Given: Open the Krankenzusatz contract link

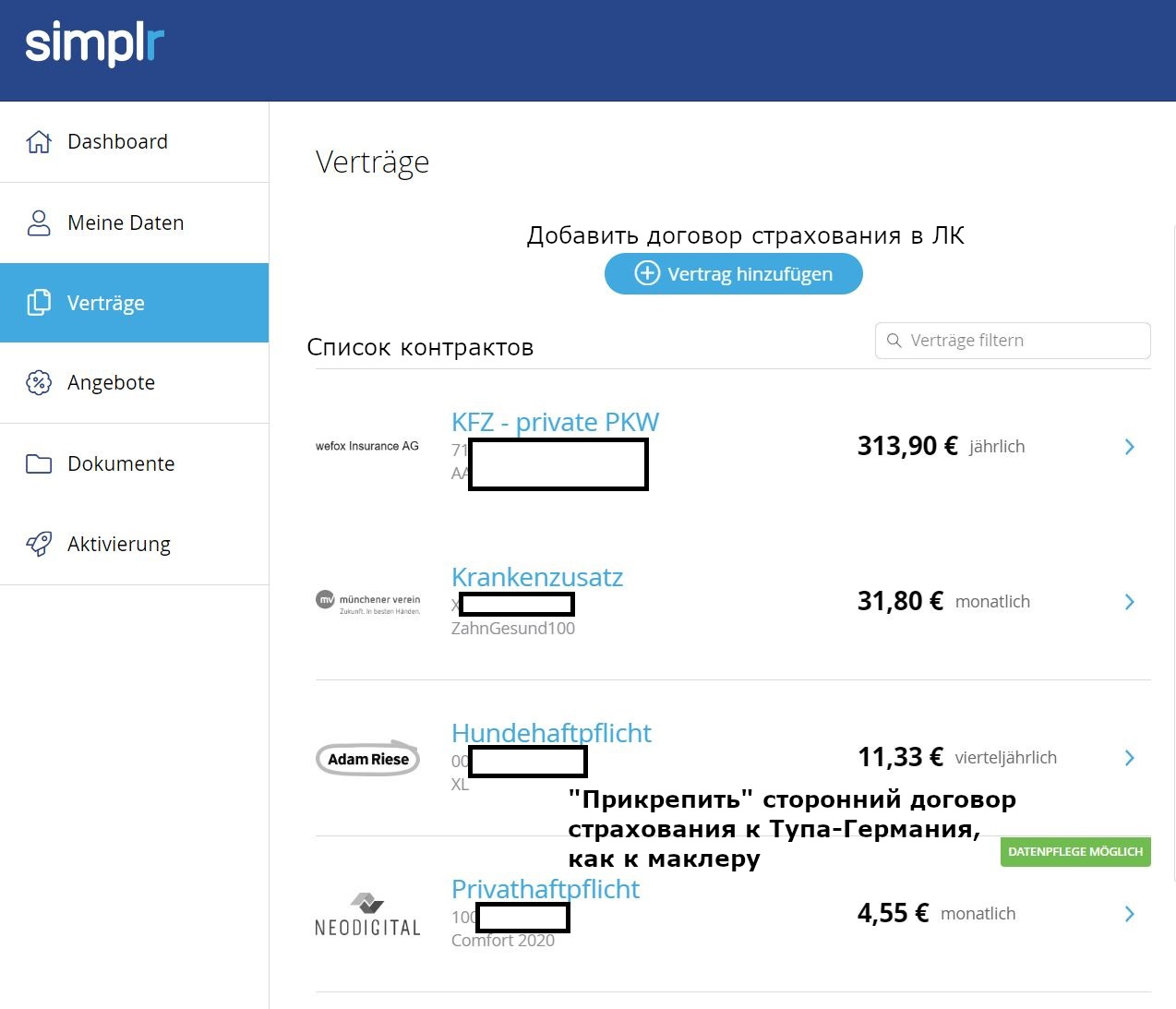Looking at the screenshot, I should click(x=537, y=578).
